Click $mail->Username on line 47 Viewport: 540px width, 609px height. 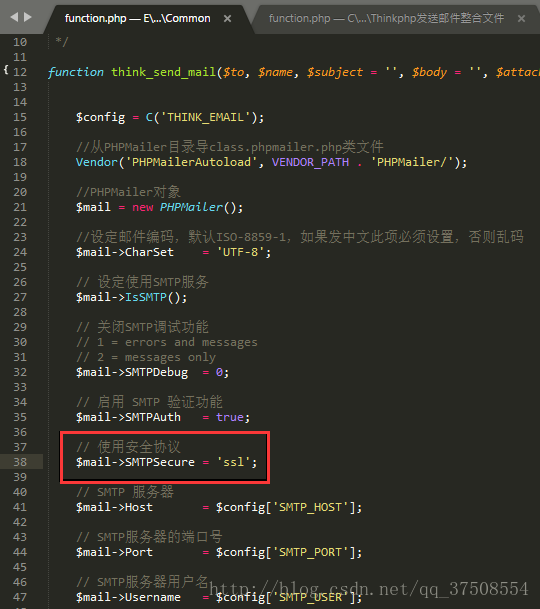[128, 597]
